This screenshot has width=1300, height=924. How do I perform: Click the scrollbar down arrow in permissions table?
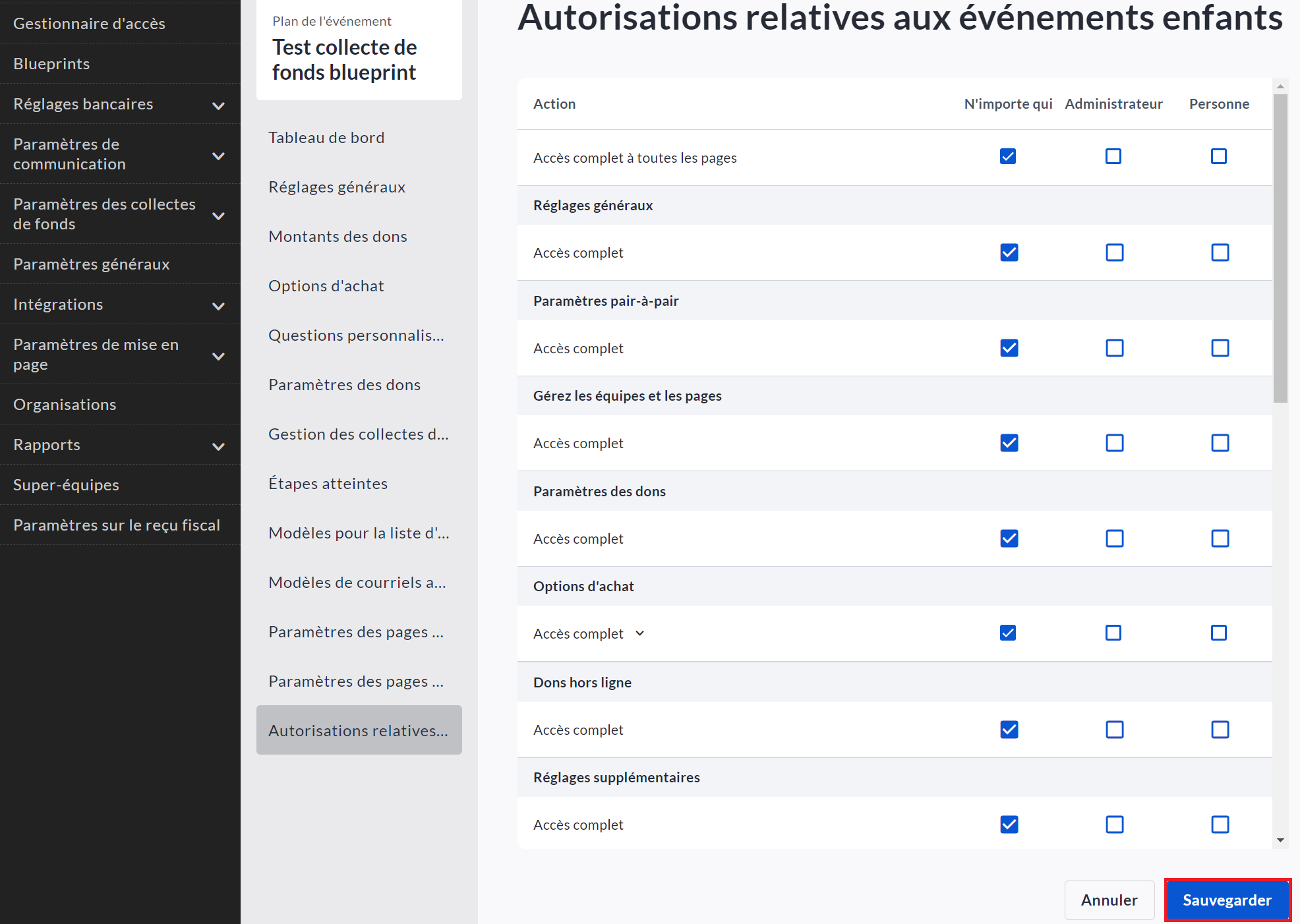click(x=1280, y=840)
